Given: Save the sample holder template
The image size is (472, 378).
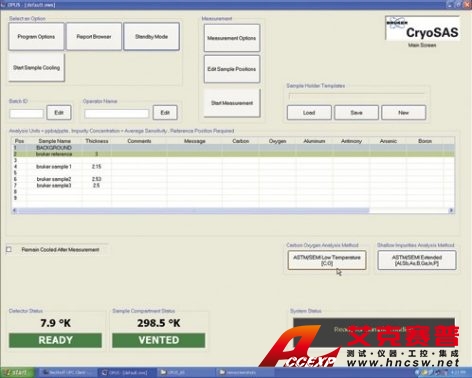Looking at the screenshot, I should coord(356,113).
